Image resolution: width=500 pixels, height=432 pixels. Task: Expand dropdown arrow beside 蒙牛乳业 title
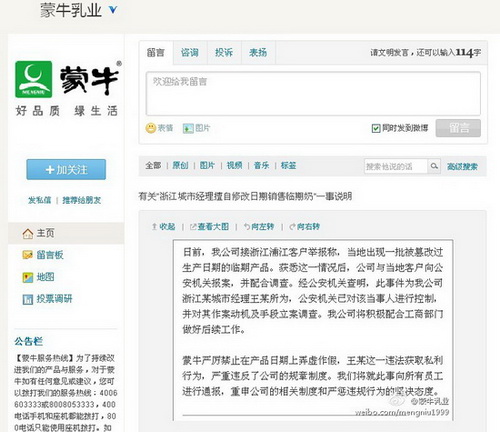point(113,10)
